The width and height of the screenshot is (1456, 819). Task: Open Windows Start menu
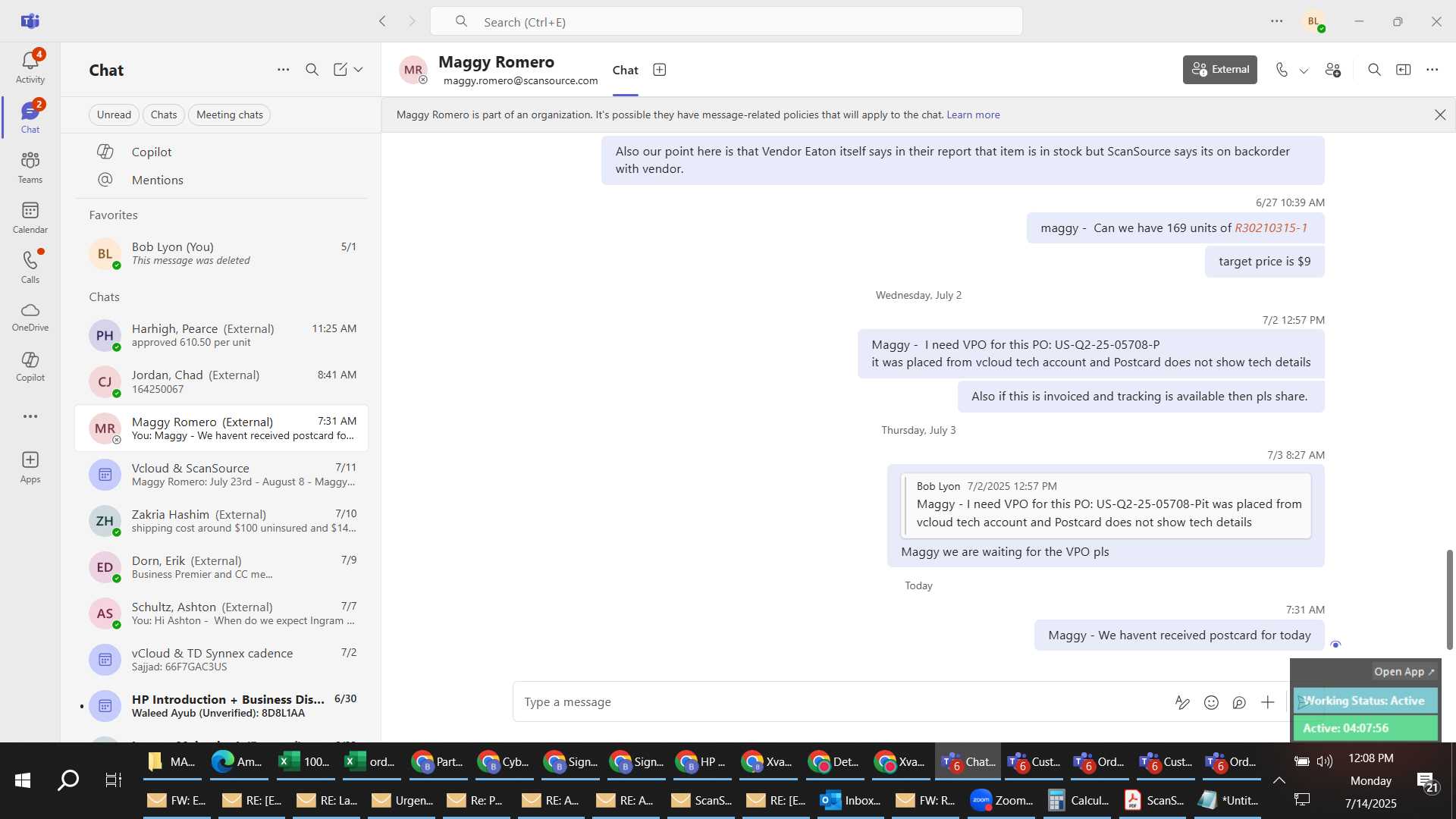pos(23,780)
